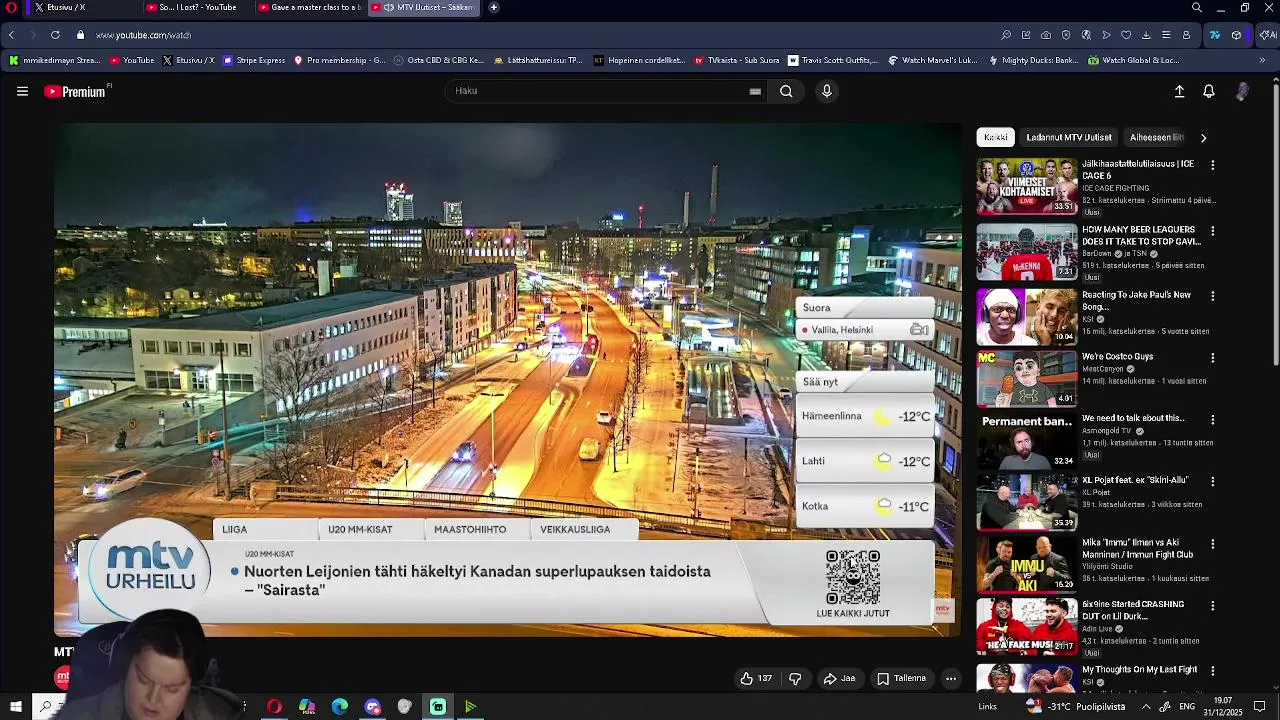Open the Stripe Express bookmark
This screenshot has width=1280, height=720.
coord(254,60)
